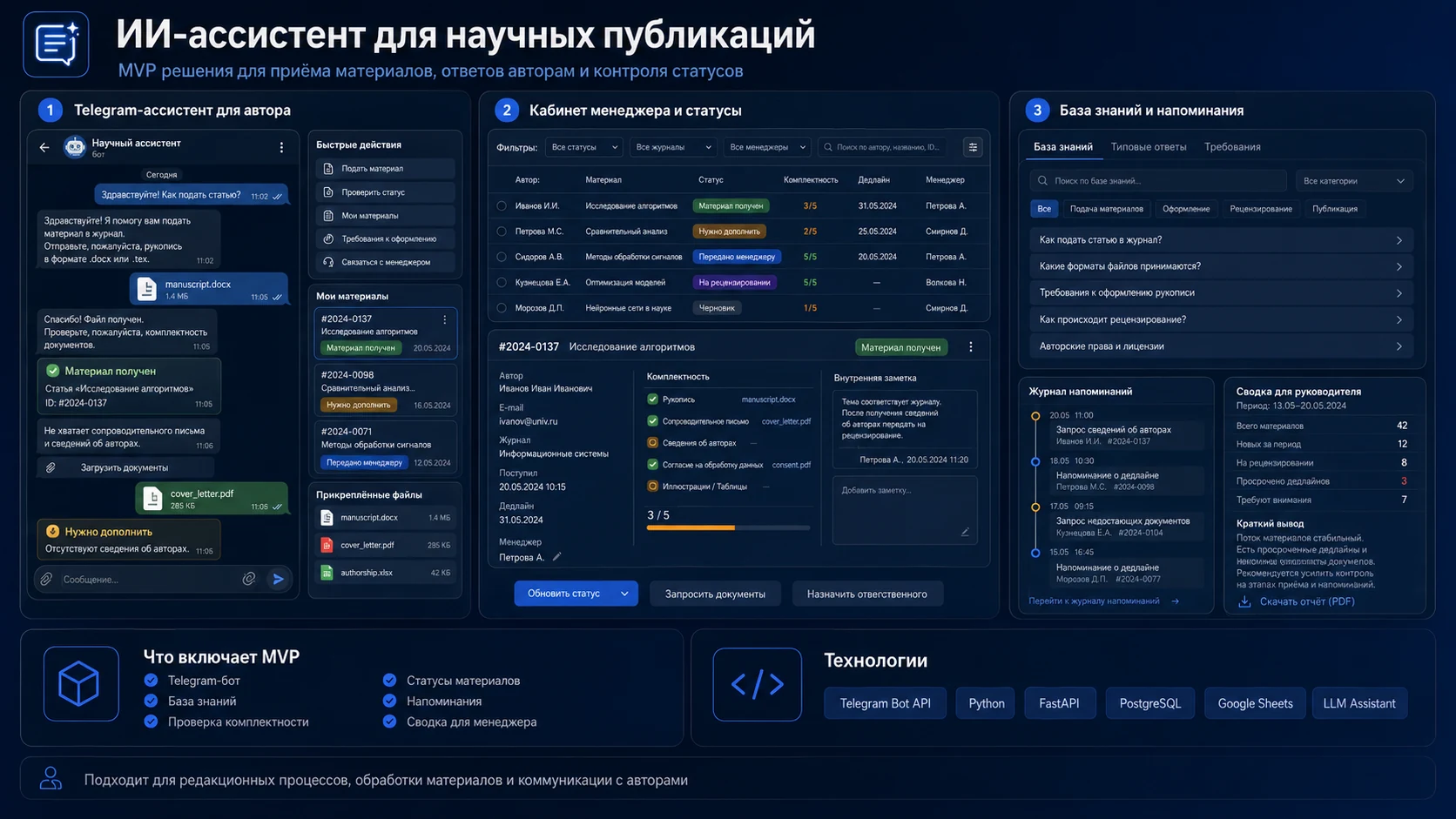
Task: Expand Какие форматы файлов принимаются?
Action: 1221,266
